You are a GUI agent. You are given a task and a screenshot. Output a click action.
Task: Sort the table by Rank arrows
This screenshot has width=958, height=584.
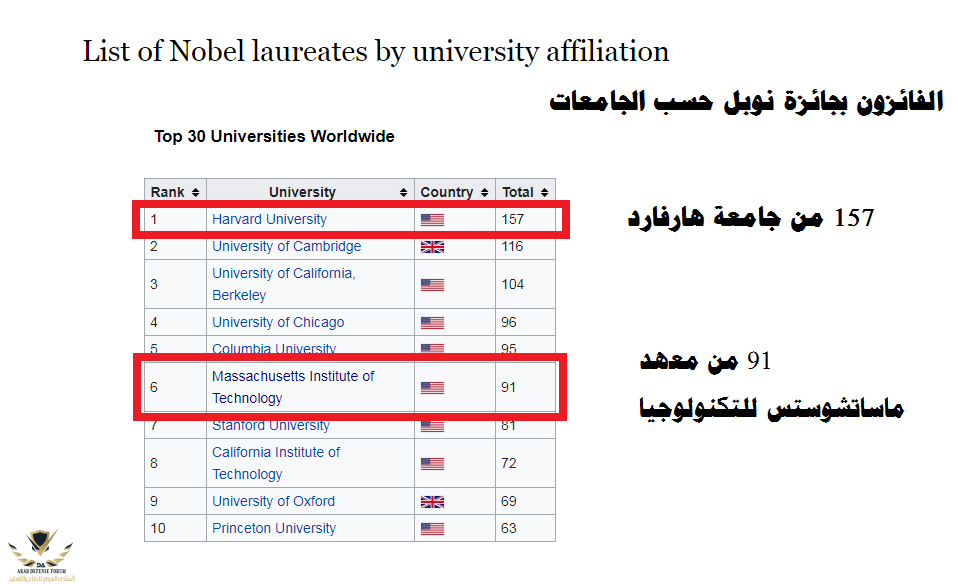[x=196, y=192]
